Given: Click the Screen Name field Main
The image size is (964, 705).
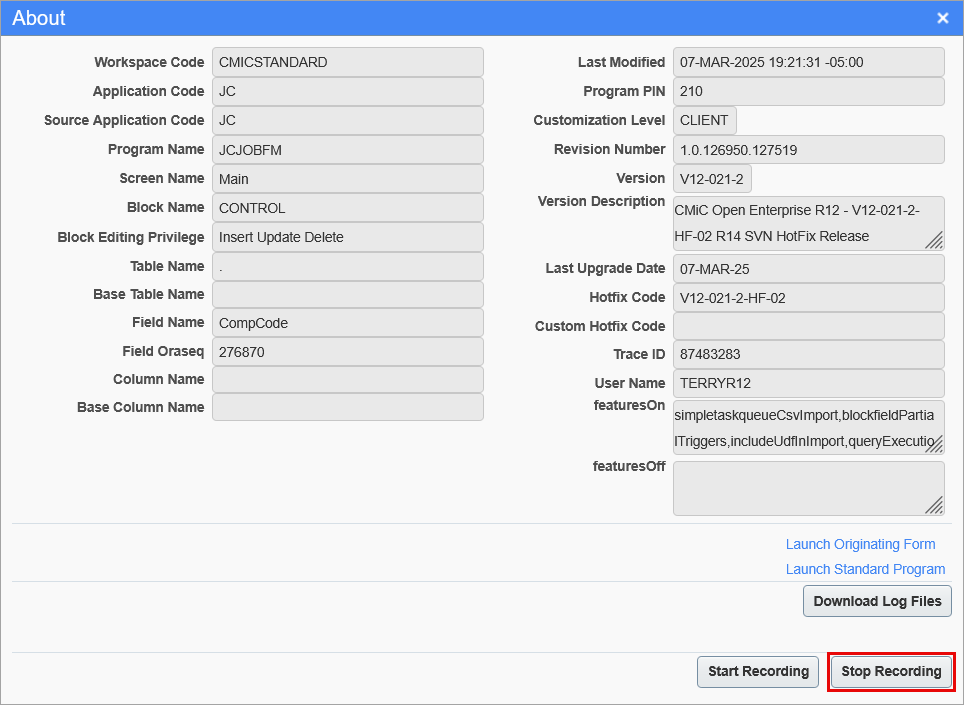Looking at the screenshot, I should [x=348, y=179].
